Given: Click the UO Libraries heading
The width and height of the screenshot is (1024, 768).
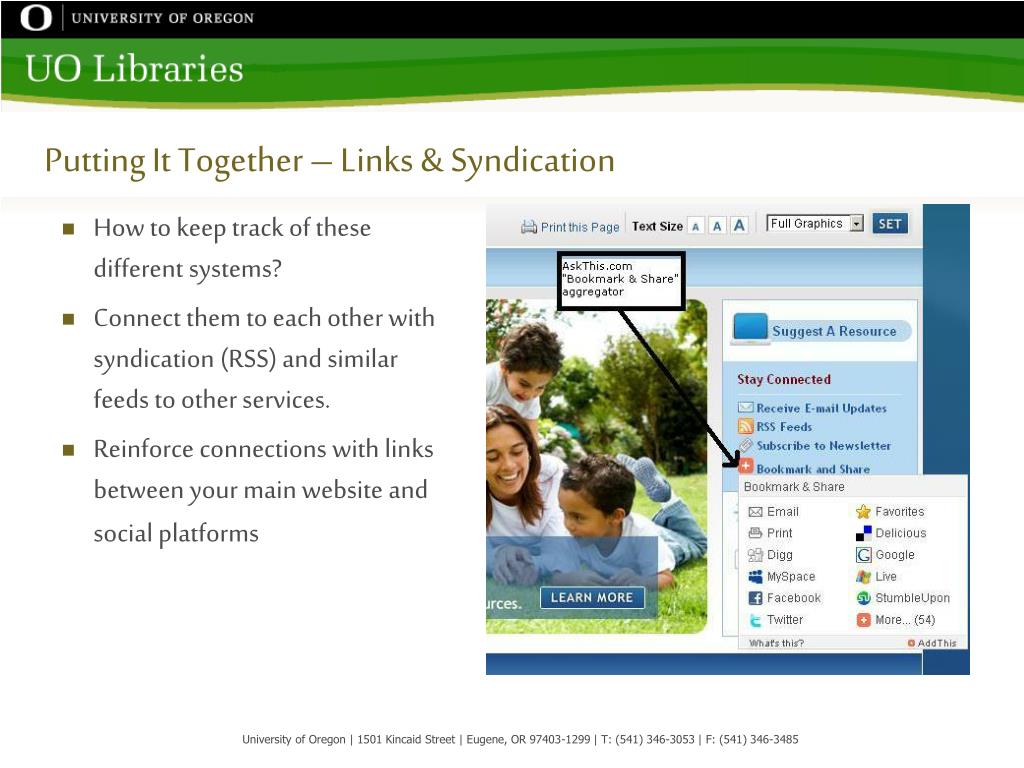Looking at the screenshot, I should pos(134,69).
